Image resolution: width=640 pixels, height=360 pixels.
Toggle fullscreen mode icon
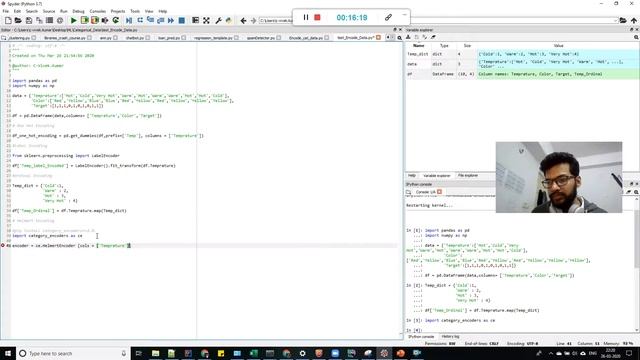pos(206,20)
